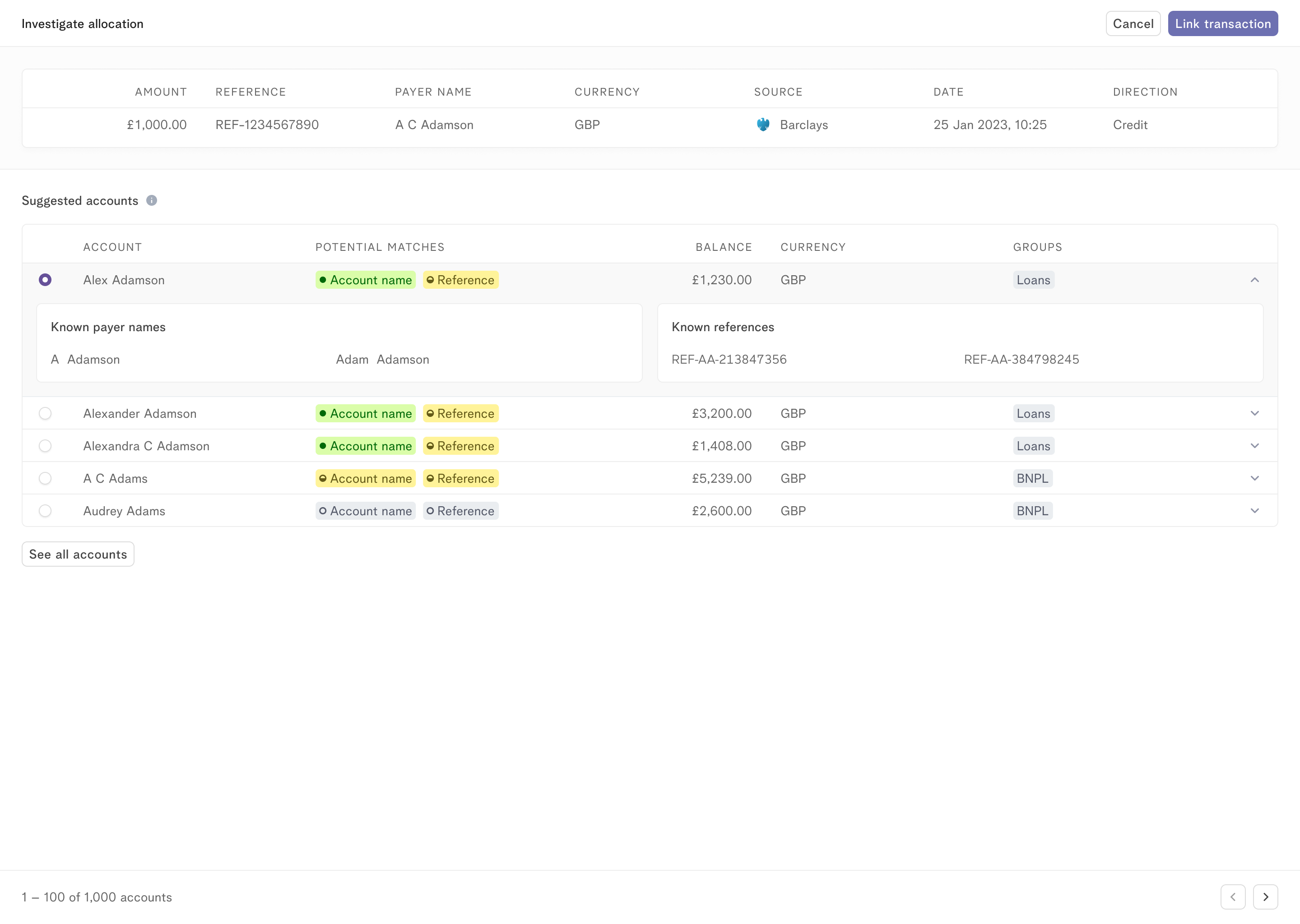
Task: Click Alex Adamson's green Account name badge
Action: 366,280
